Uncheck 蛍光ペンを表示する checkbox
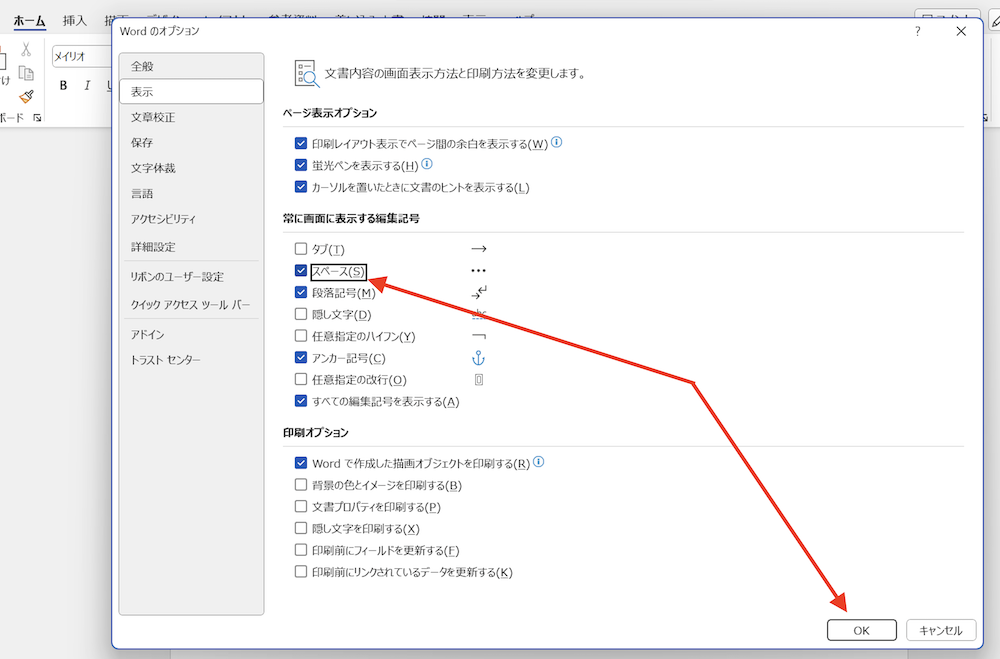Viewport: 1000px width, 659px height. [x=301, y=165]
